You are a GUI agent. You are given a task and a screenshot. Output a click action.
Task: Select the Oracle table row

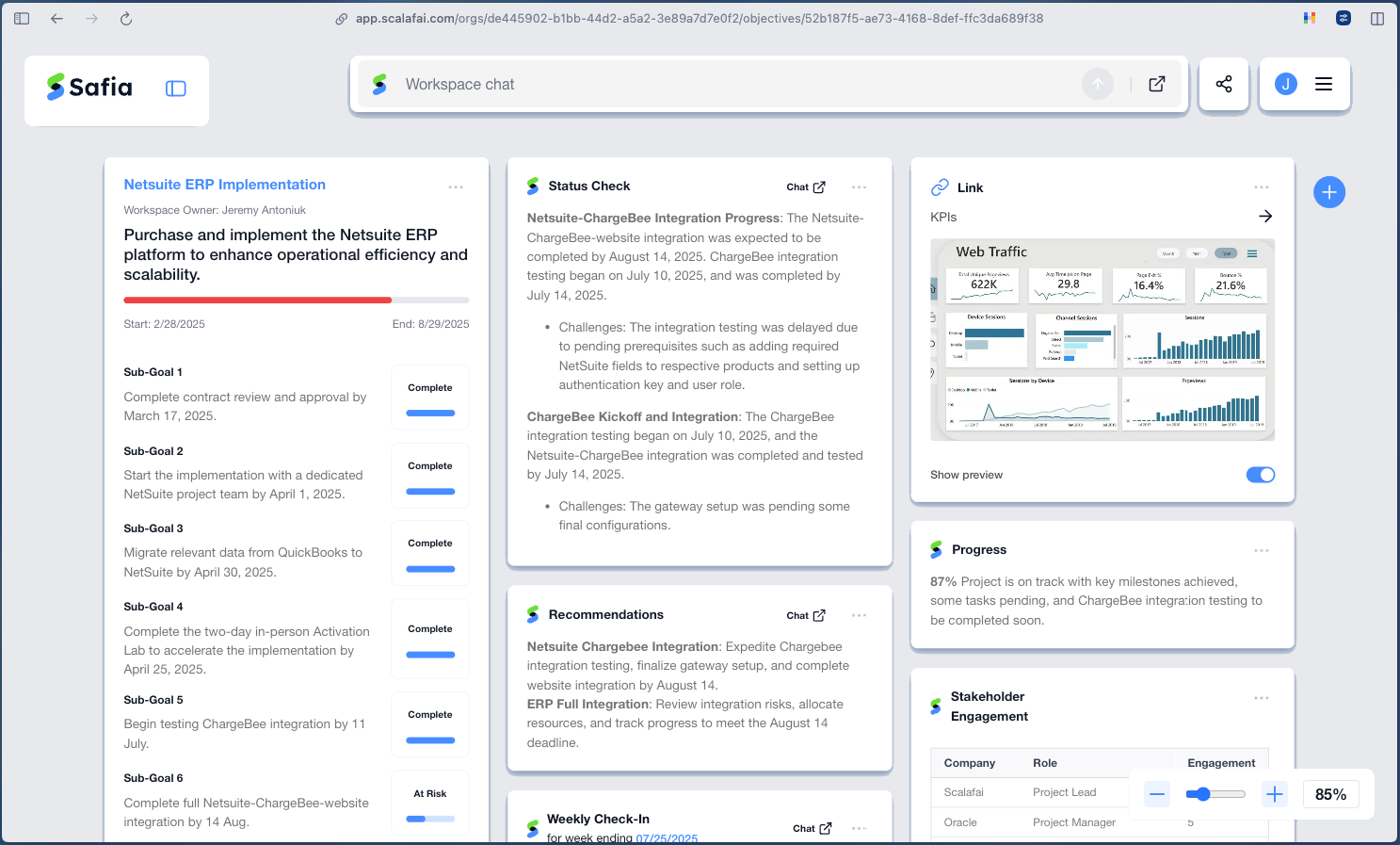tap(1100, 822)
